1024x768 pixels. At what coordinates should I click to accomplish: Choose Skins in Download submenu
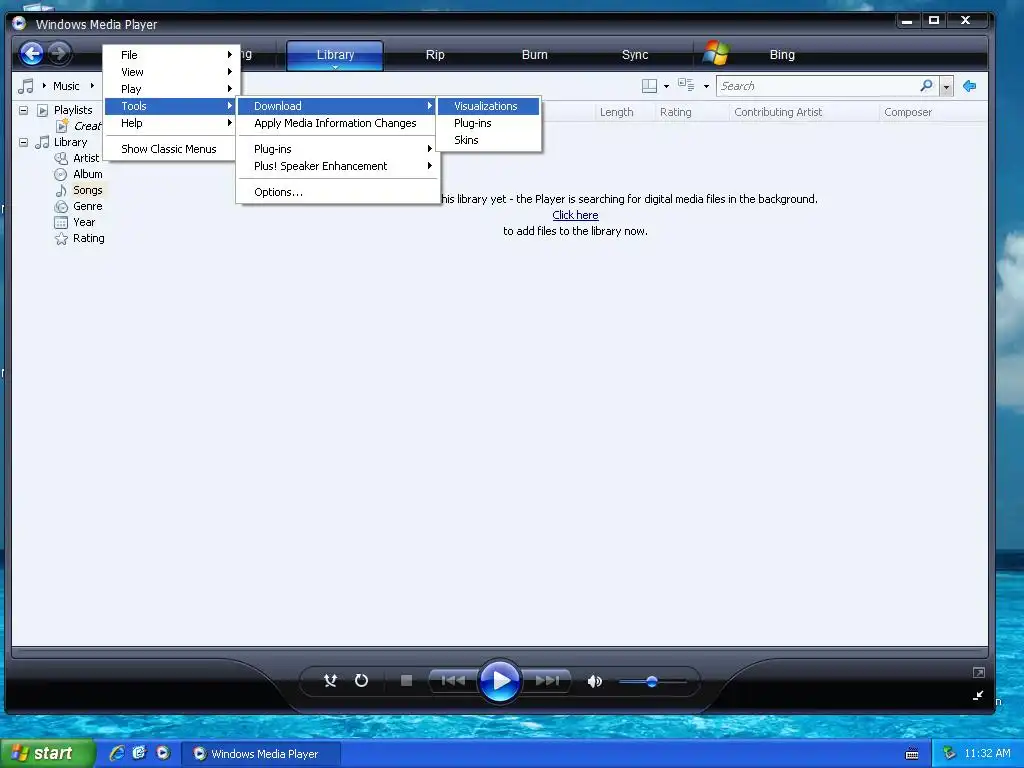(x=488, y=140)
